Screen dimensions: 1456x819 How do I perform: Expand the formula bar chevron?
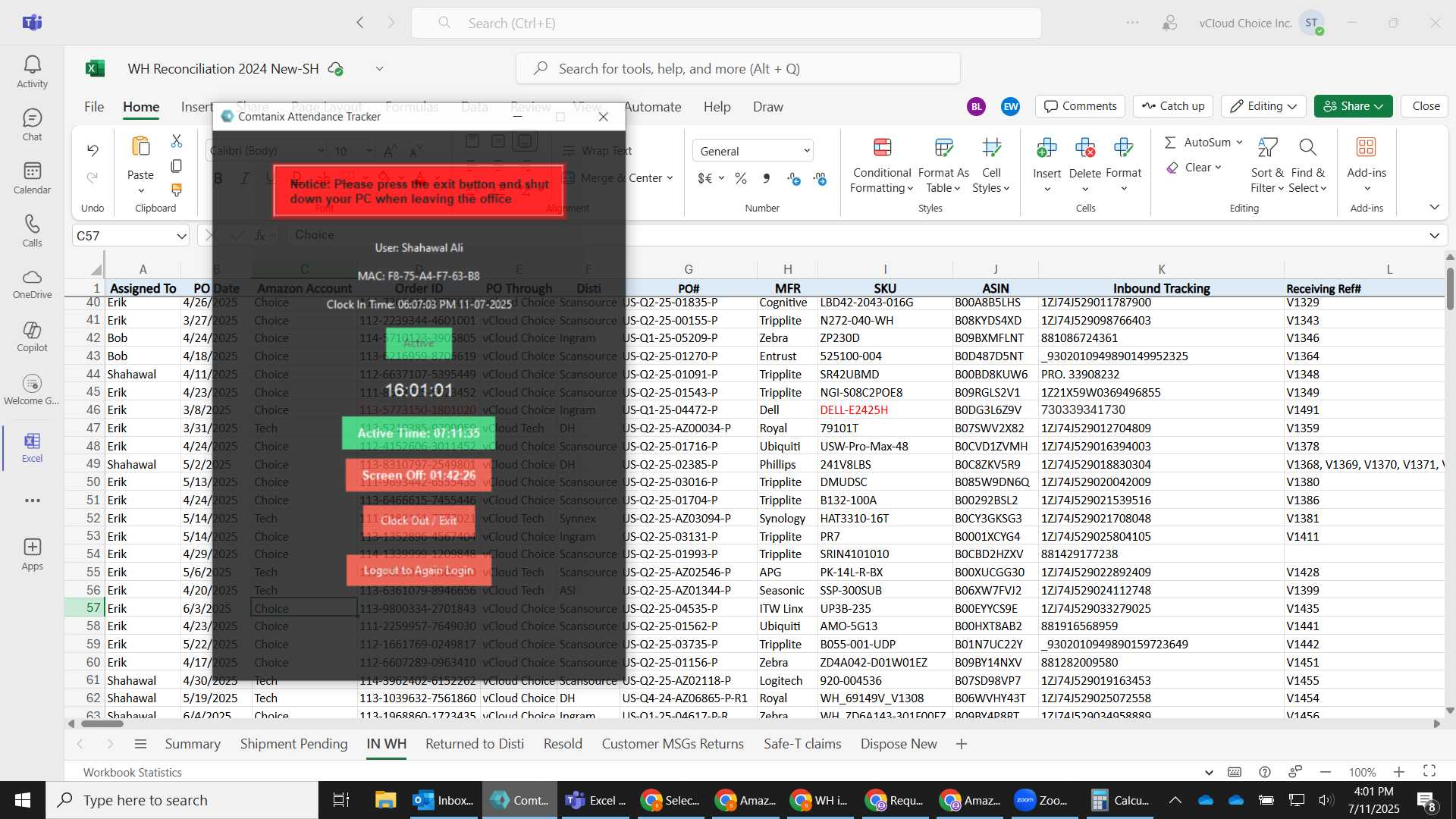(x=1434, y=236)
